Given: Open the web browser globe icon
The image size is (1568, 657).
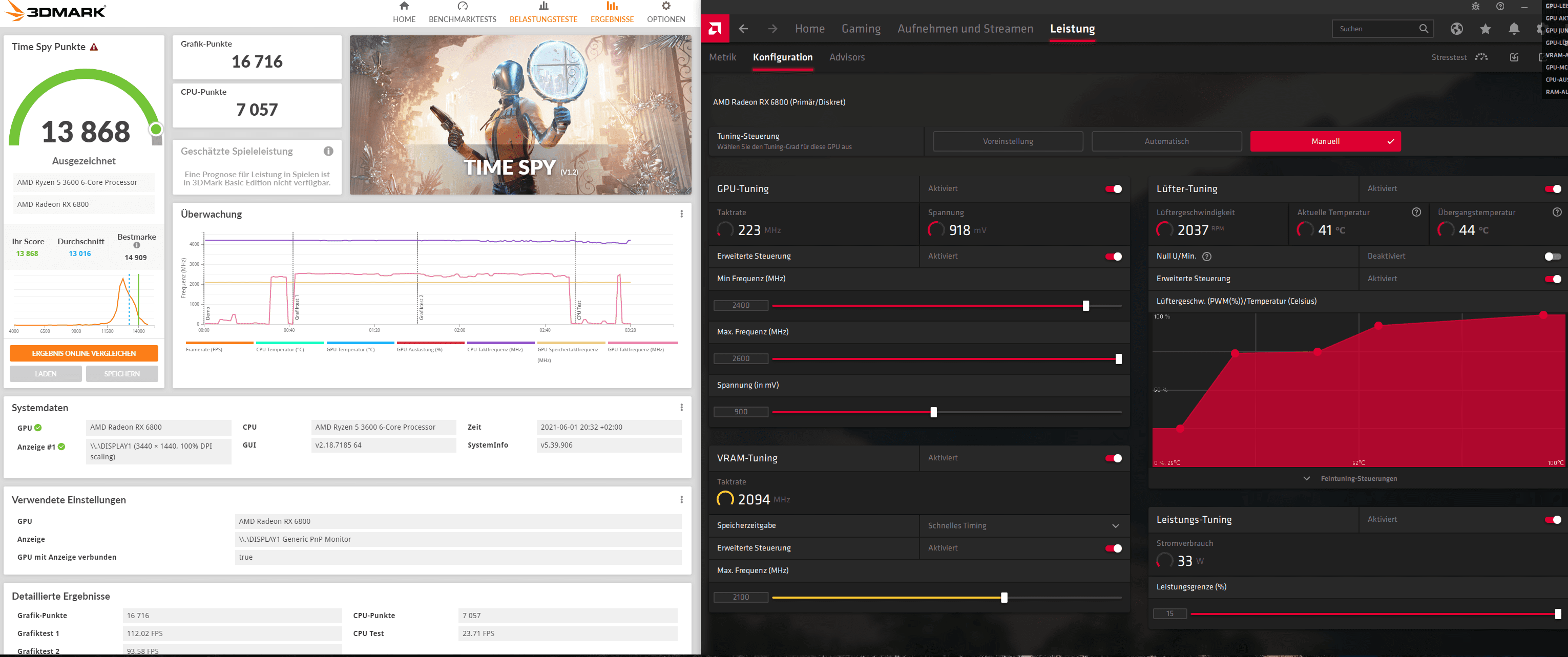Looking at the screenshot, I should tap(1456, 29).
